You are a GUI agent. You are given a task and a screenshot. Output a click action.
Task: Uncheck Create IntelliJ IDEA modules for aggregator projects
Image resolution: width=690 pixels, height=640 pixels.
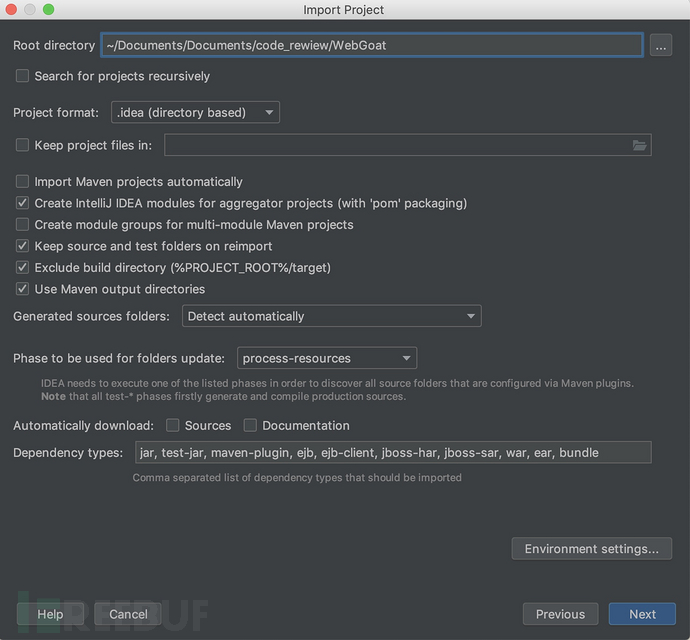(22, 203)
